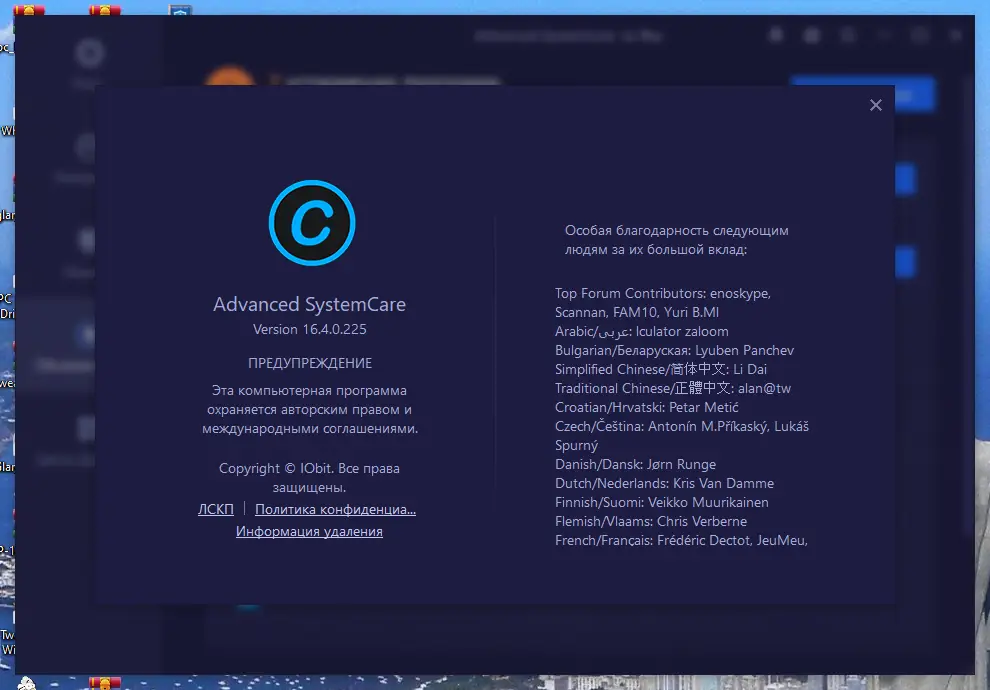This screenshot has width=990, height=690.
Task: Click the gift icon in the title bar
Action: point(775,34)
